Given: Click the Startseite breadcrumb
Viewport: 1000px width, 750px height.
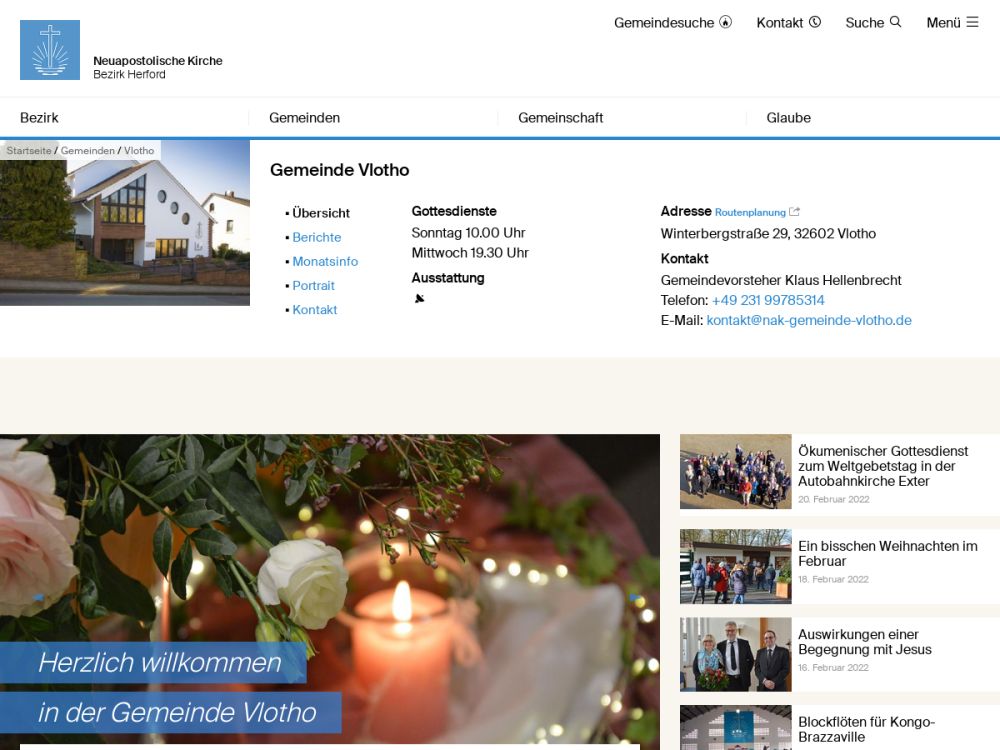Looking at the screenshot, I should [x=29, y=151].
